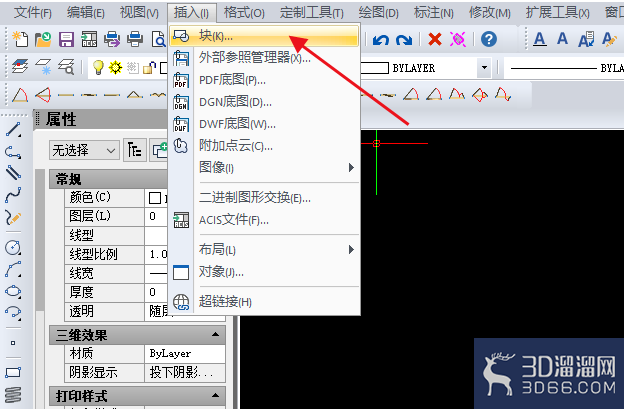624x409 pixels.
Task: Open the 无选择 selection dropdown
Action: pos(84,150)
